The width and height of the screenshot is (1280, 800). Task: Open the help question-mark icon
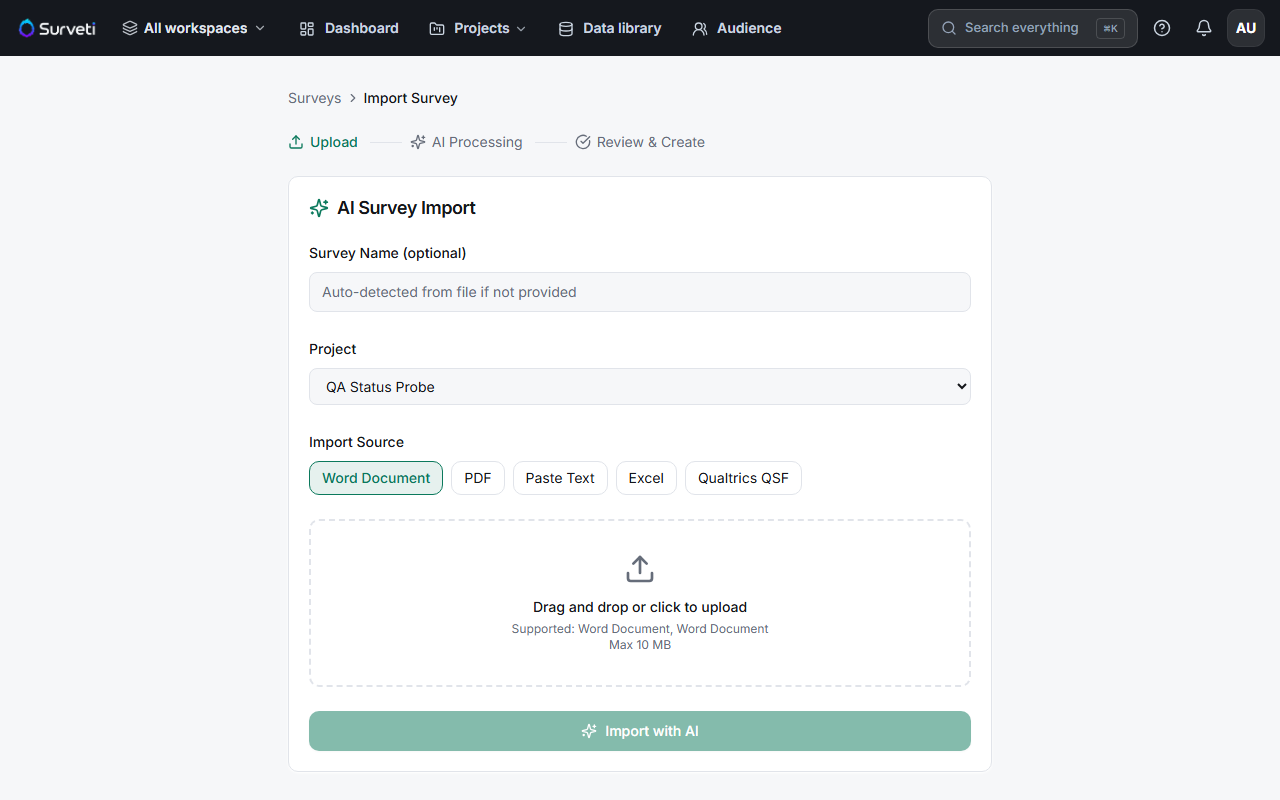(1162, 28)
